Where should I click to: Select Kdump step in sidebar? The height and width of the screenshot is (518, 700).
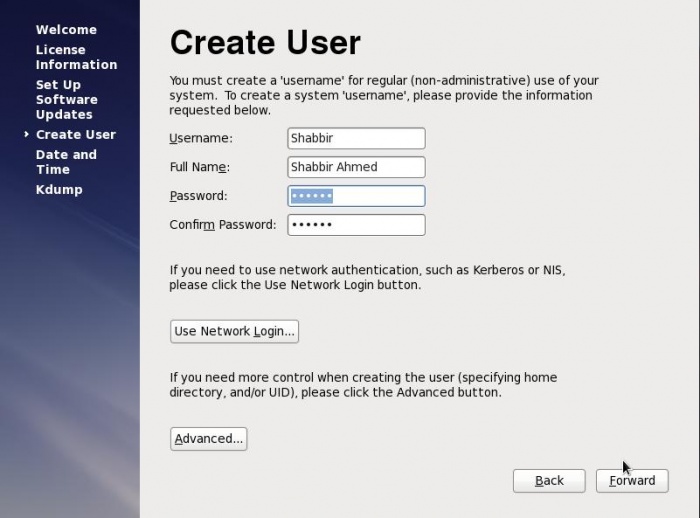coord(59,190)
